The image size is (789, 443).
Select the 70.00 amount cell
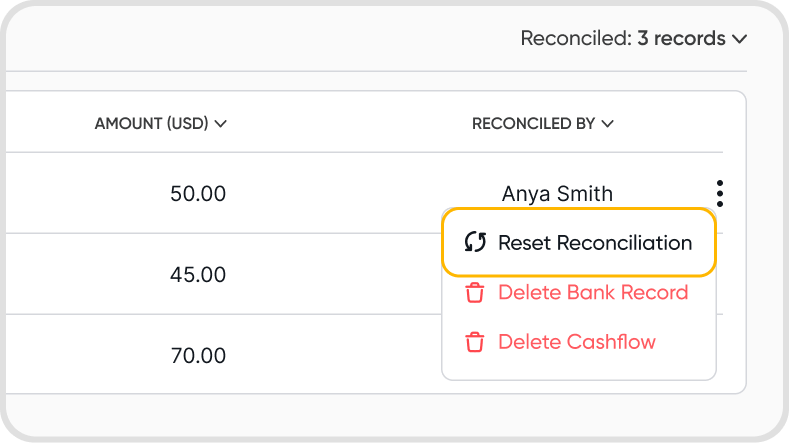(198, 355)
